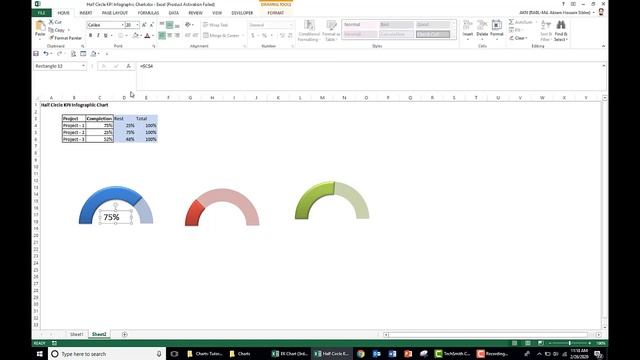Open the FILE tab

click(x=41, y=13)
